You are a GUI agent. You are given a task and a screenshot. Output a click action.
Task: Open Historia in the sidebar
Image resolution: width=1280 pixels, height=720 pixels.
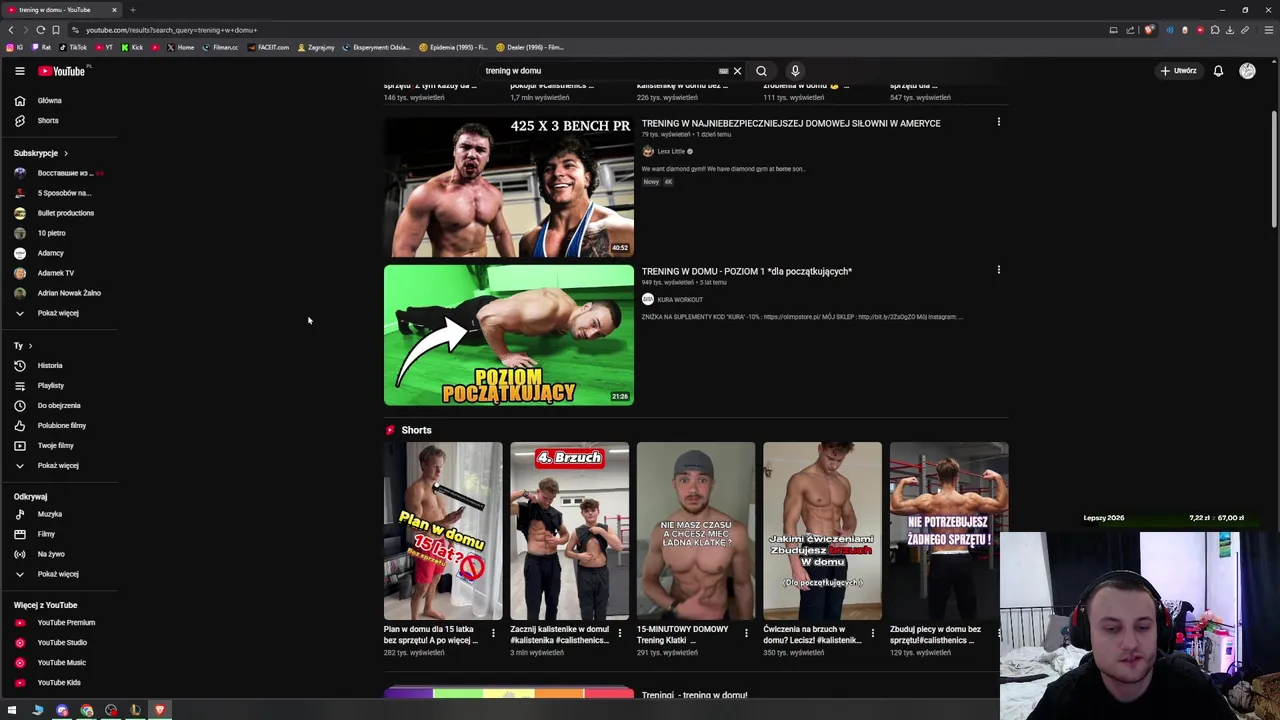tap(50, 366)
